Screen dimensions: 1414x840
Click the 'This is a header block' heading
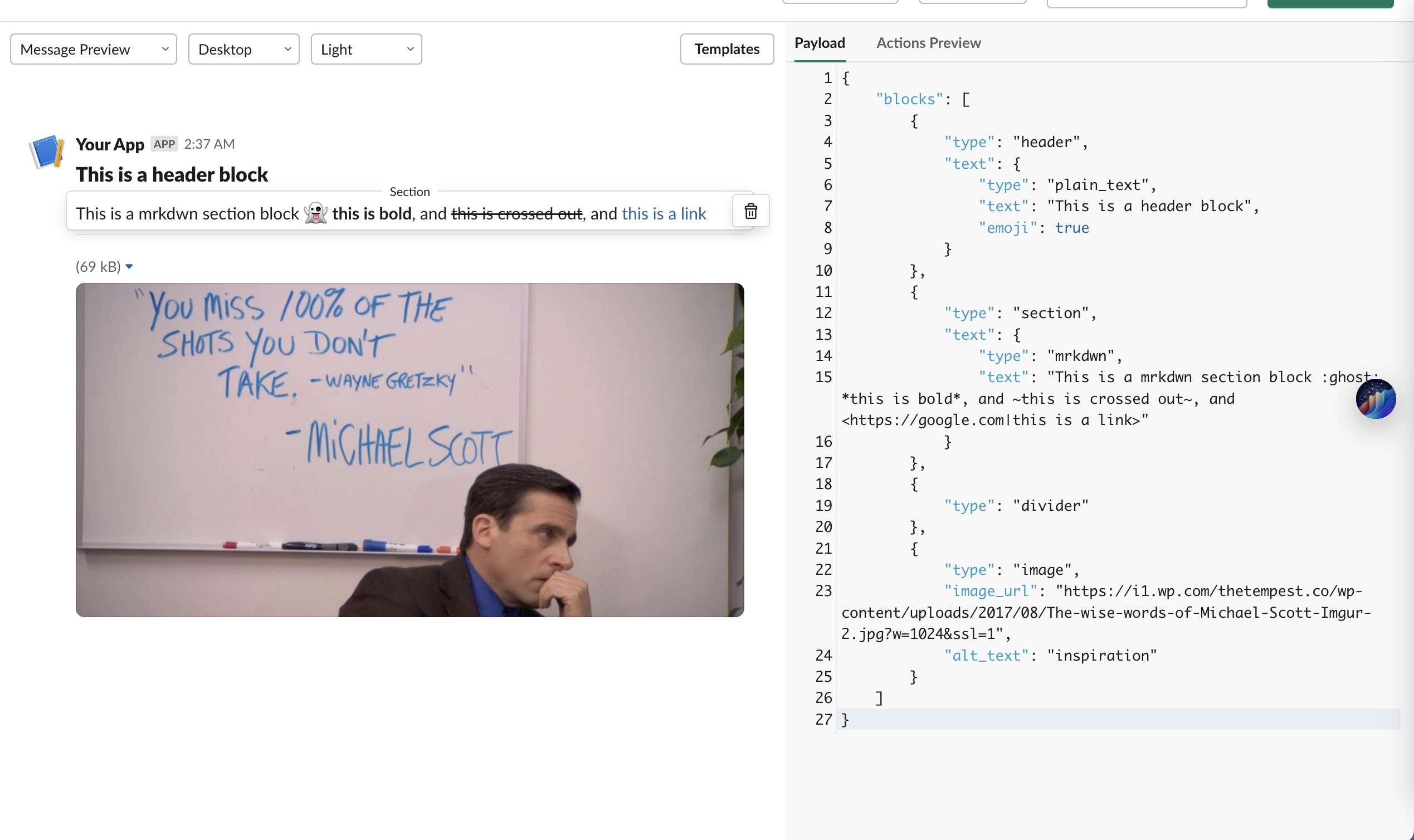[x=172, y=174]
